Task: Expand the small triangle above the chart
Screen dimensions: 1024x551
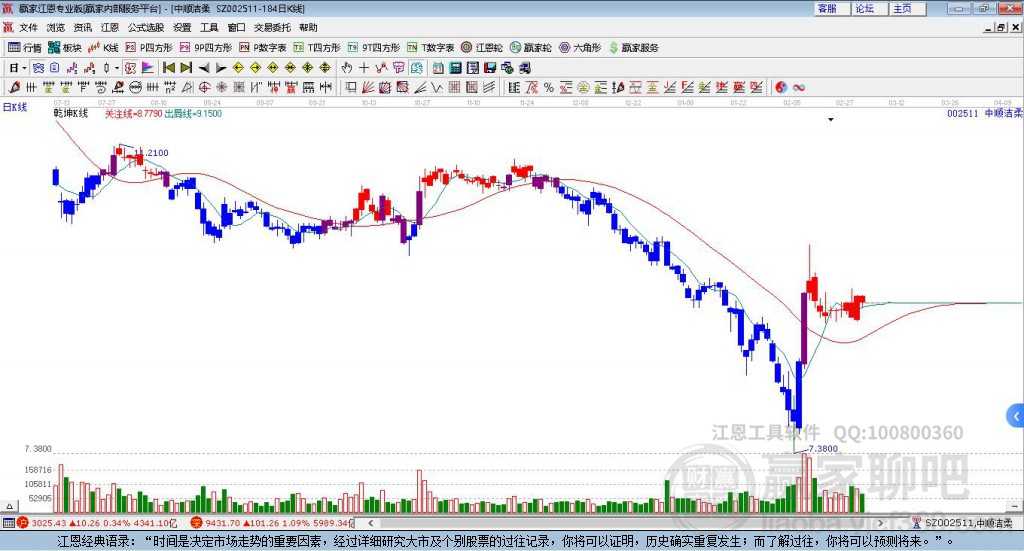Action: [x=830, y=120]
